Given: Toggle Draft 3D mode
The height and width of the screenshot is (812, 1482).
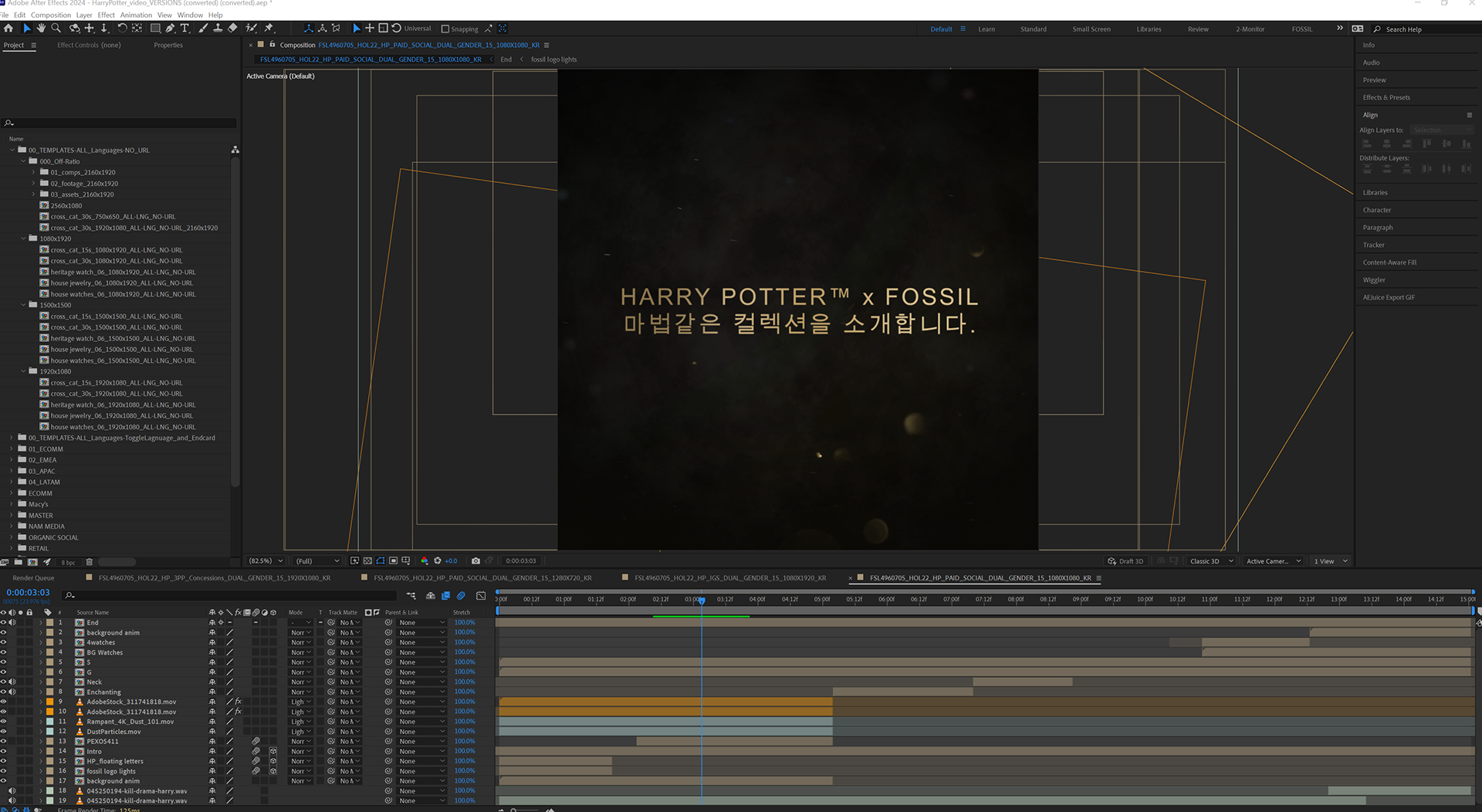Looking at the screenshot, I should coord(1126,561).
